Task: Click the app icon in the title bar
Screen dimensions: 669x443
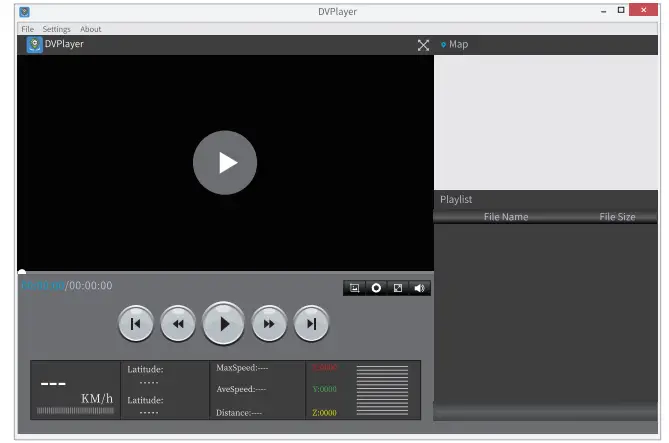Action: coord(24,12)
